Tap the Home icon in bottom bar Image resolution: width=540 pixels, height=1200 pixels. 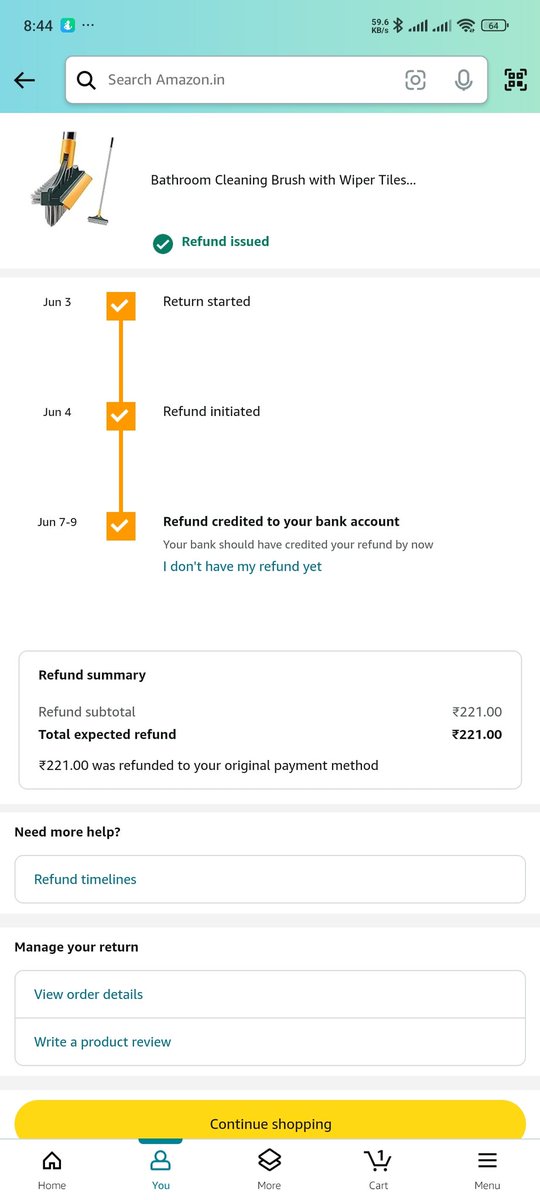pos(52,1168)
